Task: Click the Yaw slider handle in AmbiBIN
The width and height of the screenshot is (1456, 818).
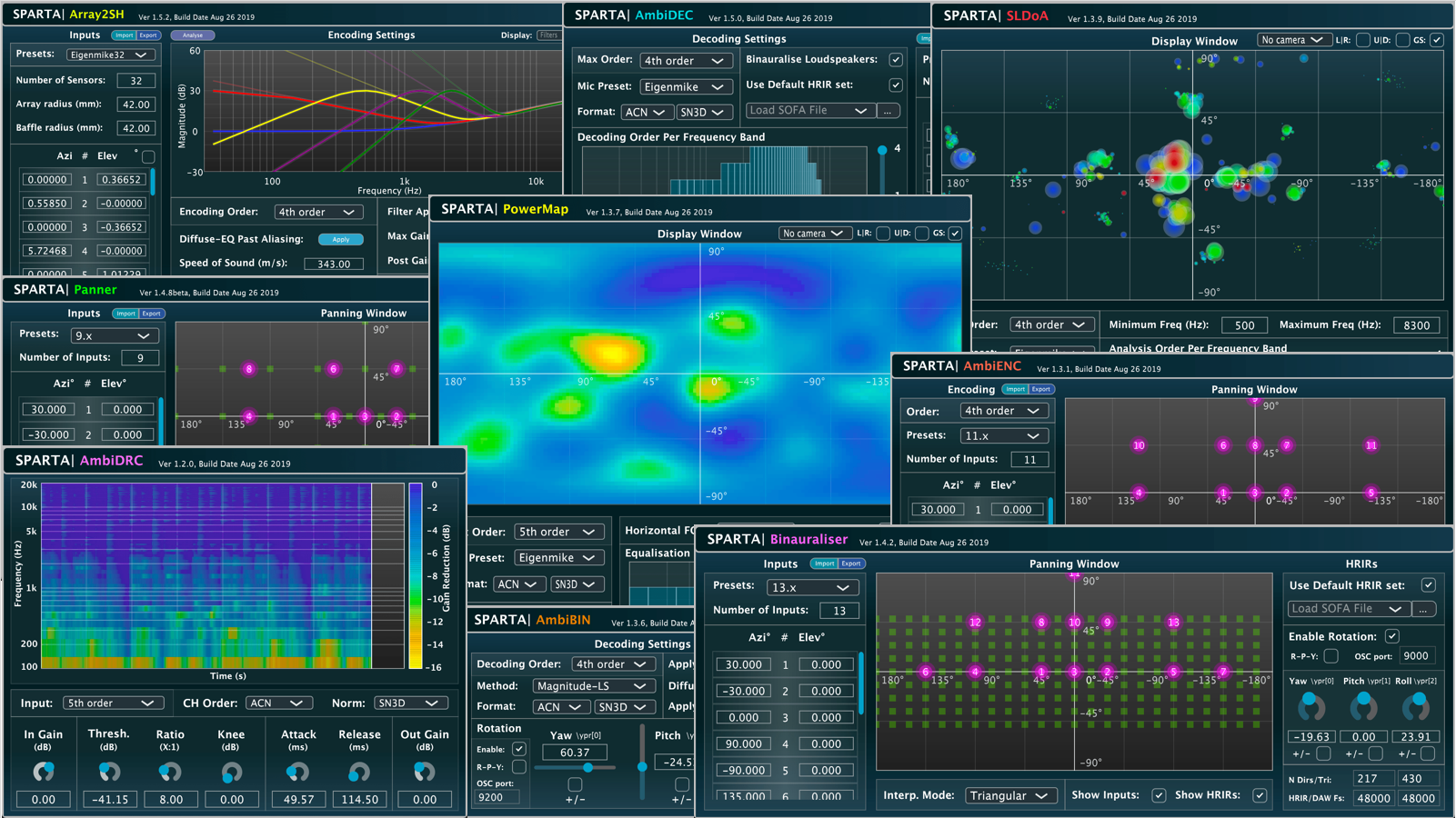Action: 588,768
